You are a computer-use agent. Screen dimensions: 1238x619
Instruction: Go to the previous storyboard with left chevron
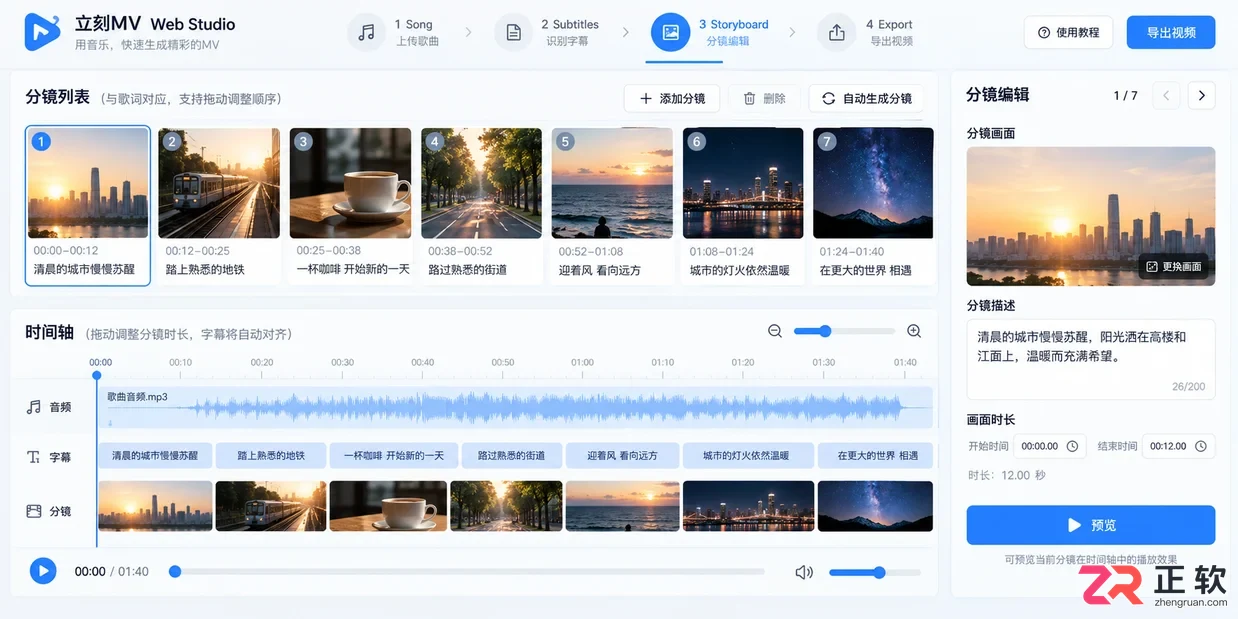[1166, 96]
